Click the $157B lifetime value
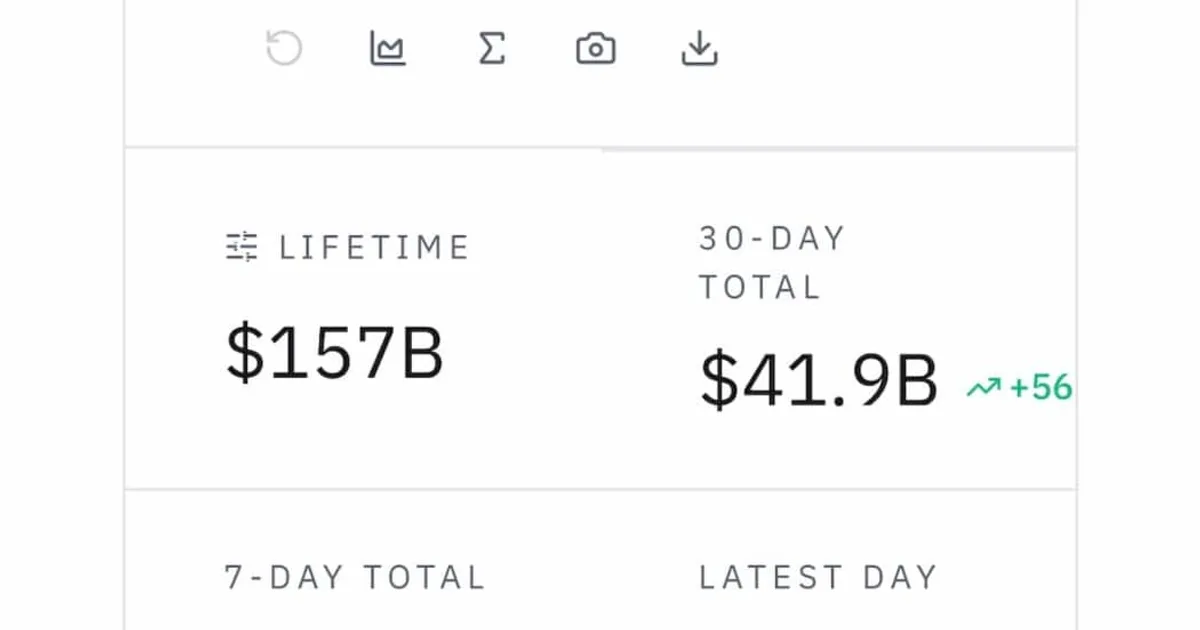1200x630 pixels. click(x=335, y=352)
